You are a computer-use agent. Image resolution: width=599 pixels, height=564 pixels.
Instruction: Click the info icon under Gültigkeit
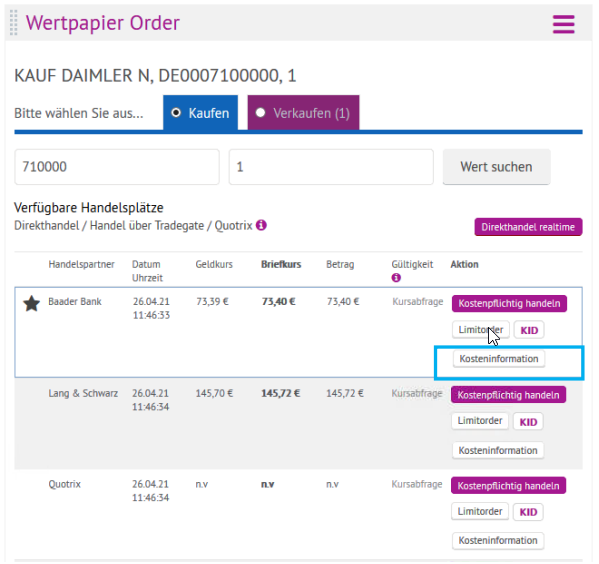pos(396,278)
